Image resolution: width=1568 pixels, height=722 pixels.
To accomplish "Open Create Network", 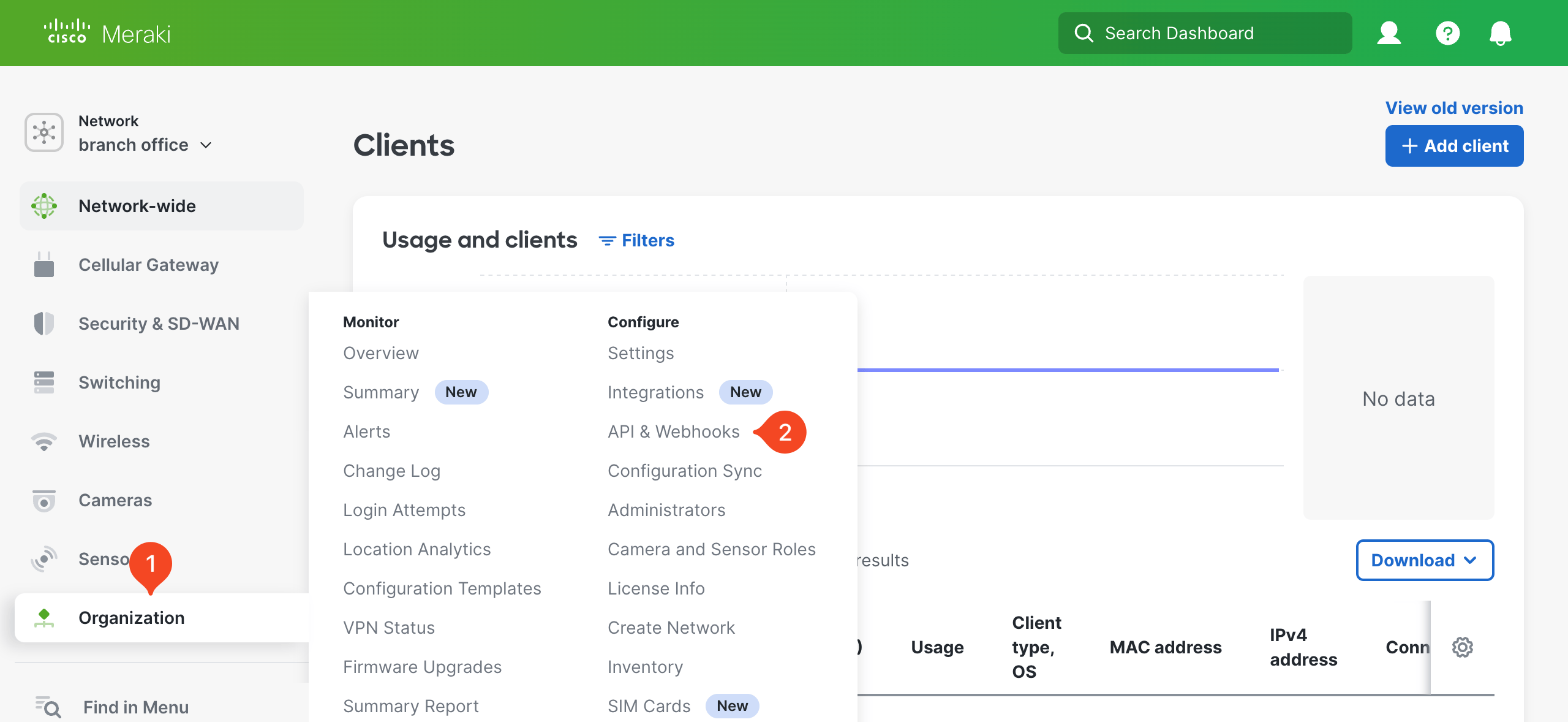I will tap(671, 628).
